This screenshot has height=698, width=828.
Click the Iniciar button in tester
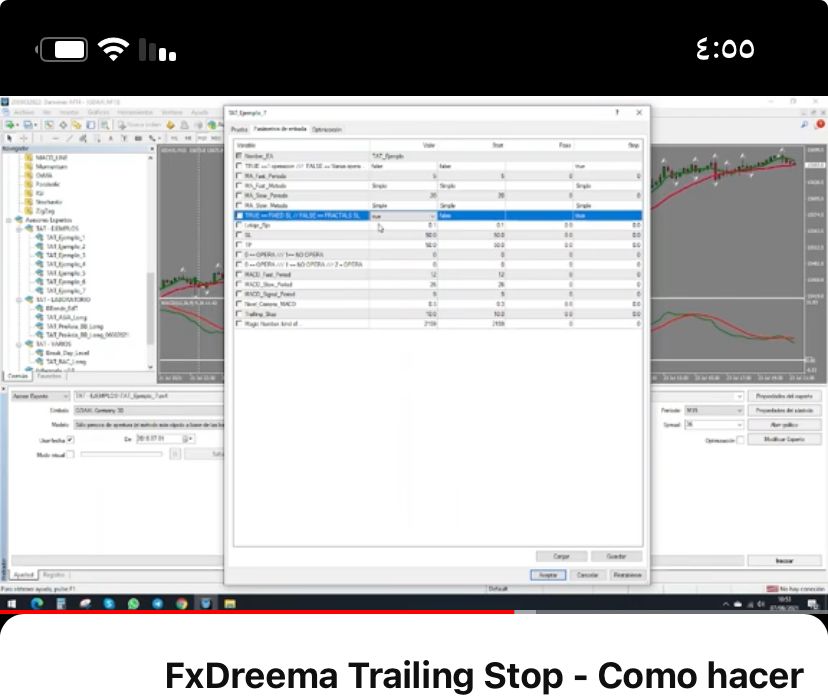[x=784, y=560]
